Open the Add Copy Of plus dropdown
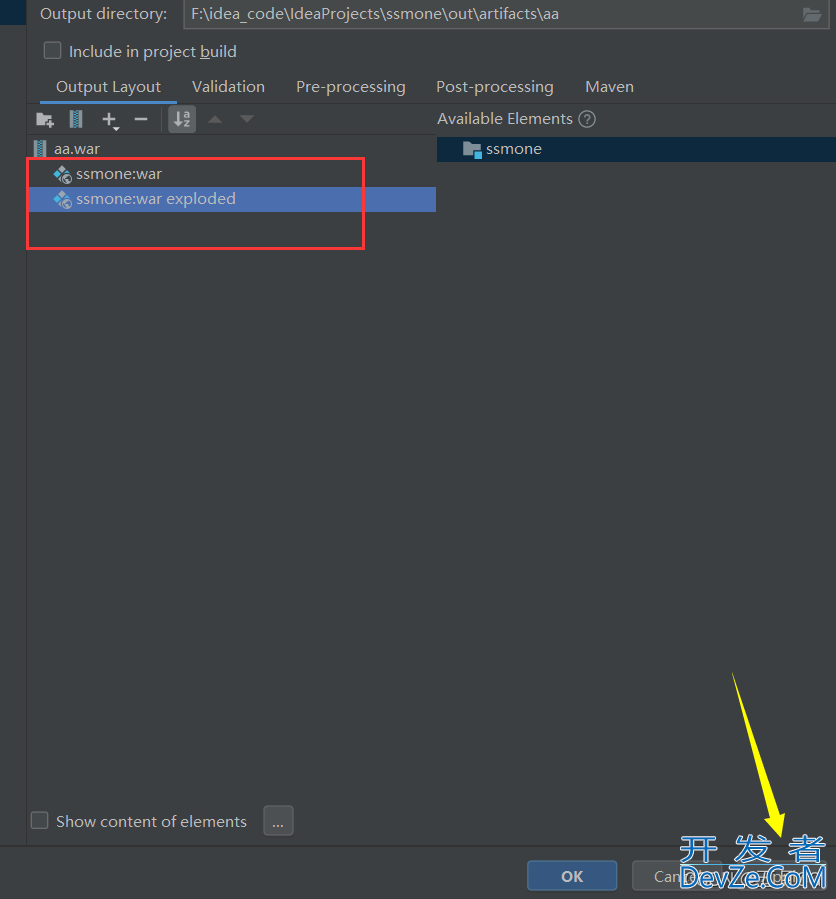Screen dimensions: 836x899 pyautogui.click(x=110, y=120)
